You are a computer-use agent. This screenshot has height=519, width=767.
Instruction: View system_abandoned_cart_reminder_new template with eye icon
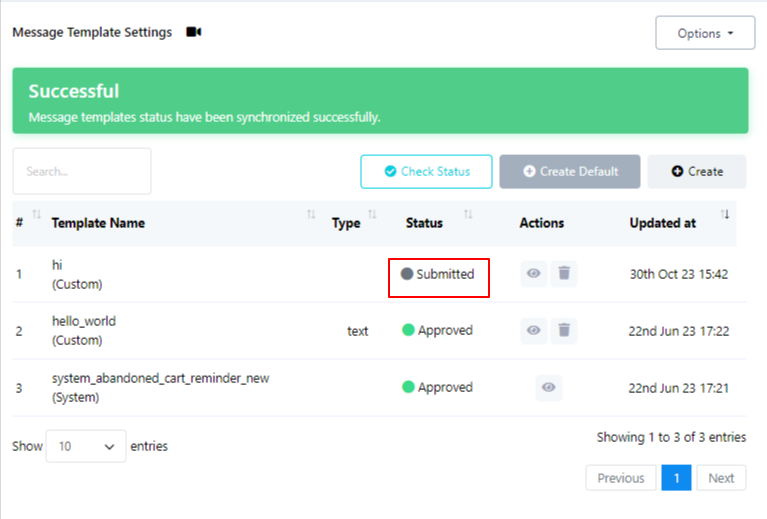coord(548,387)
